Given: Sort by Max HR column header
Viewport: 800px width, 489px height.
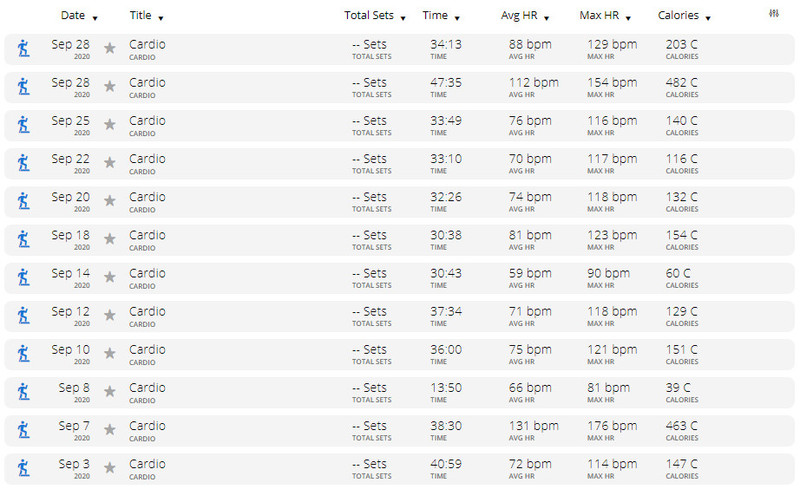Looking at the screenshot, I should pos(605,16).
